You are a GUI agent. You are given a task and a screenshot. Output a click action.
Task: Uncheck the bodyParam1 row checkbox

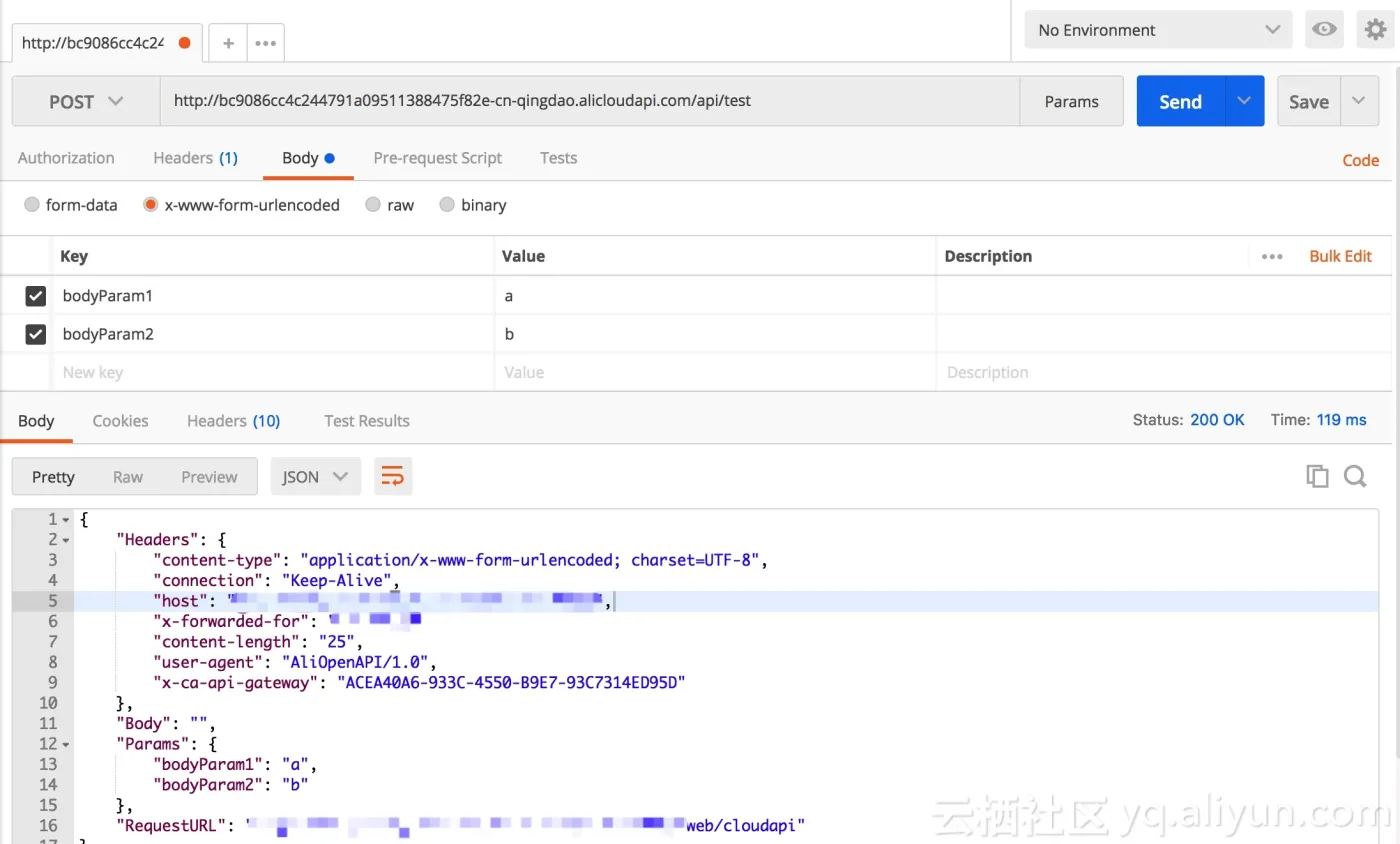pos(36,296)
